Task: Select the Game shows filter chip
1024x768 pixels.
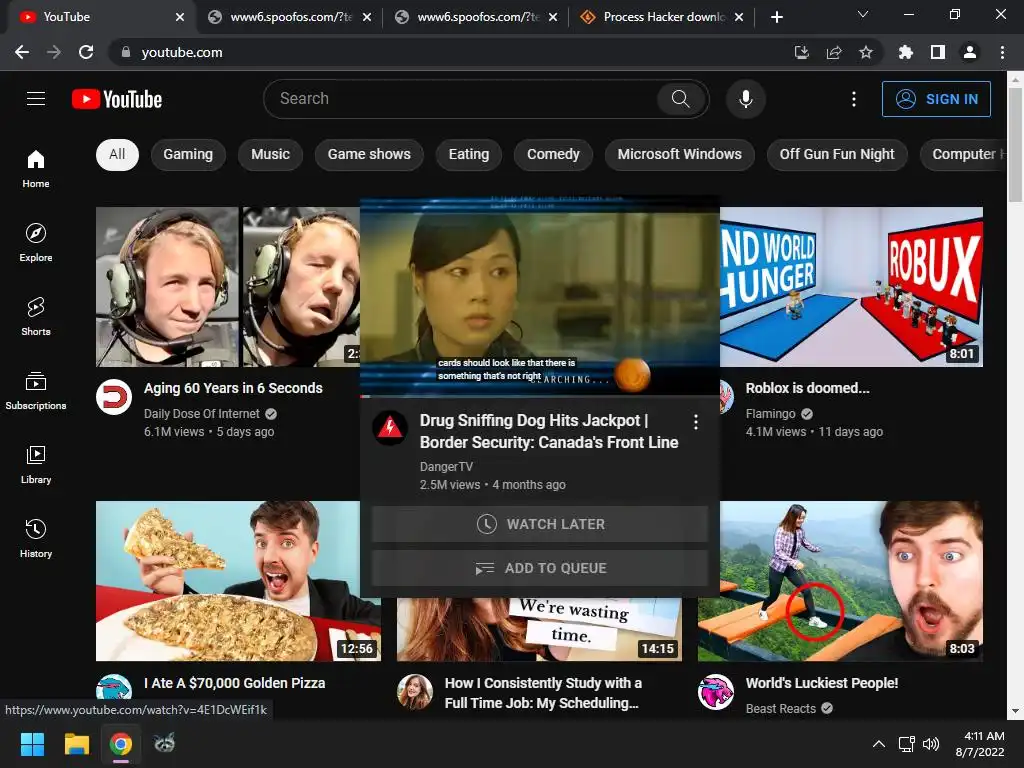Action: tap(369, 155)
